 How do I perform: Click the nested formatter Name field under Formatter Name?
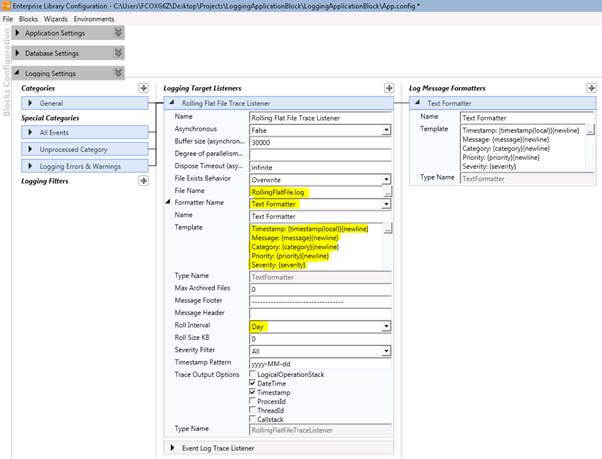click(x=321, y=216)
